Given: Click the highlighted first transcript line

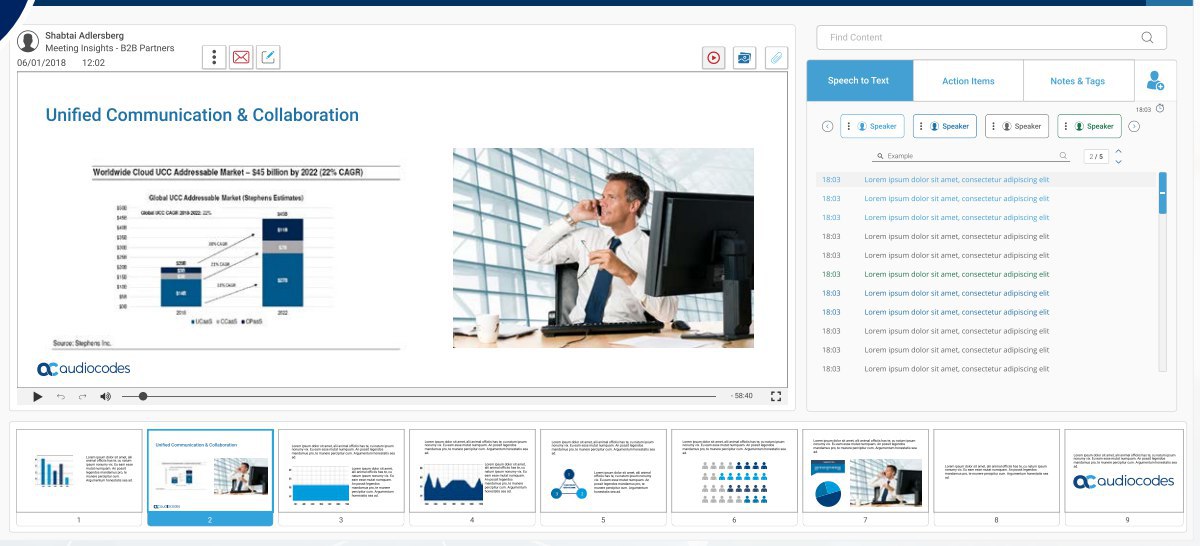Looking at the screenshot, I should click(x=987, y=180).
